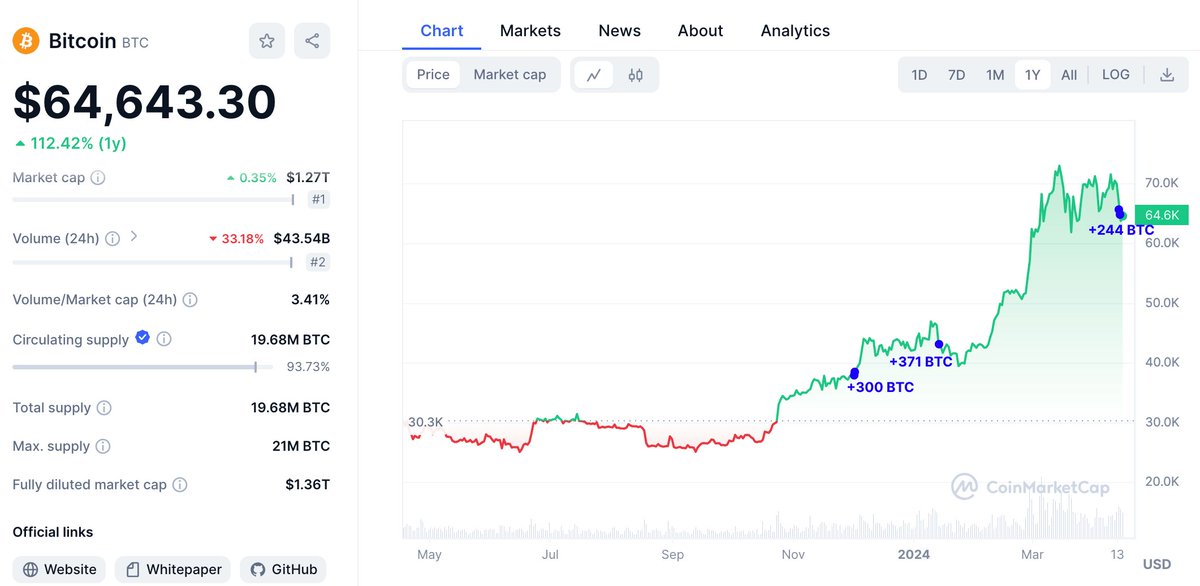Add Bitcoin to watchlist with star icon
This screenshot has height=586, width=1200.
pyautogui.click(x=267, y=41)
